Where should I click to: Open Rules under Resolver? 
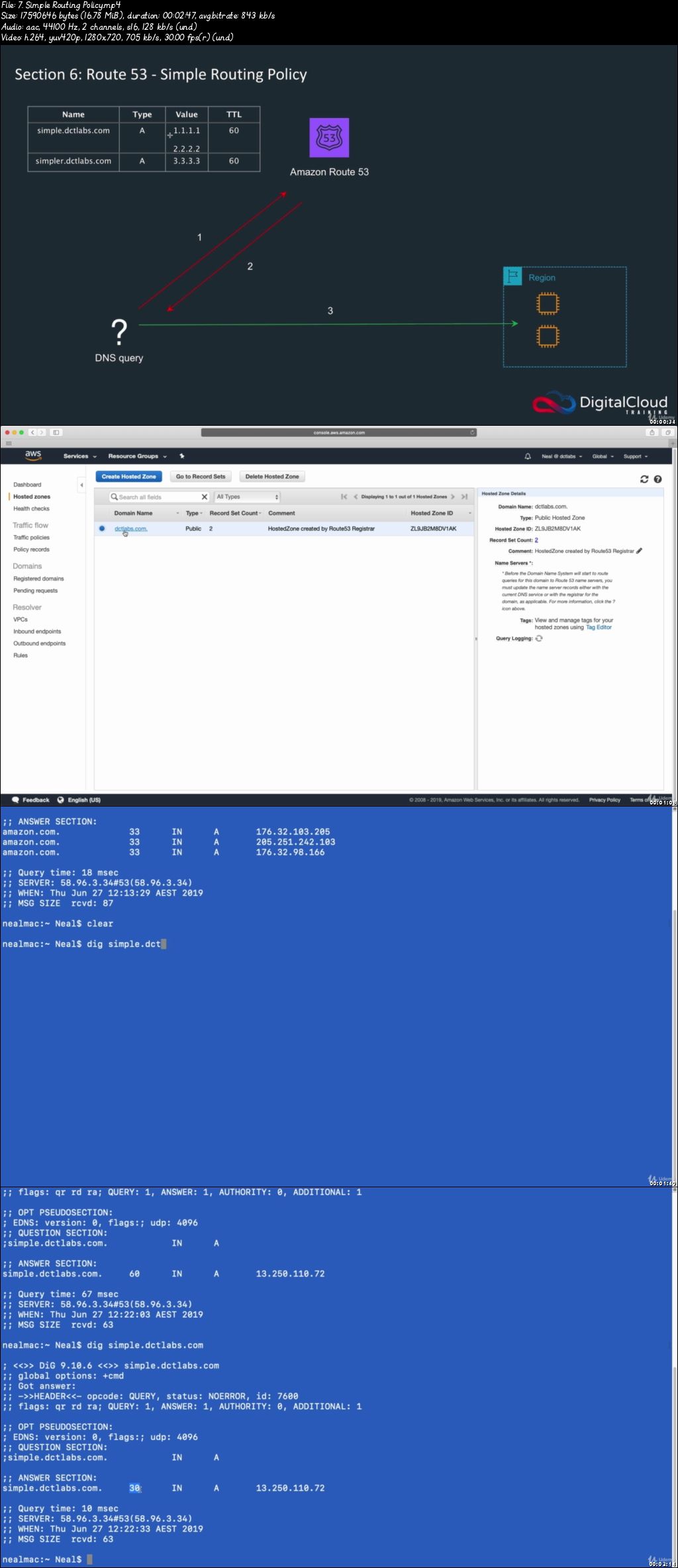[x=21, y=656]
